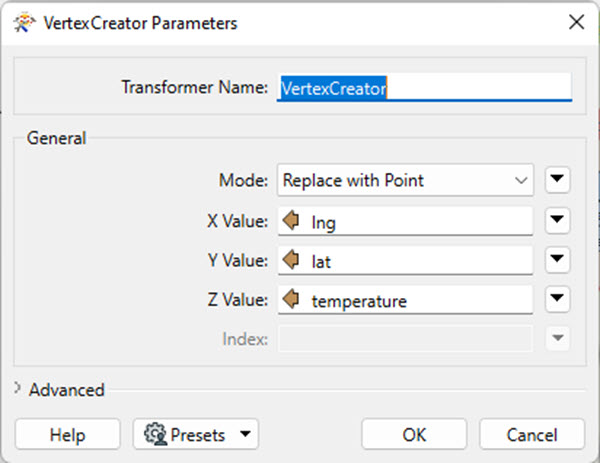This screenshot has height=463, width=600.
Task: Click the gear icon on the Presets button
Action: coord(155,434)
